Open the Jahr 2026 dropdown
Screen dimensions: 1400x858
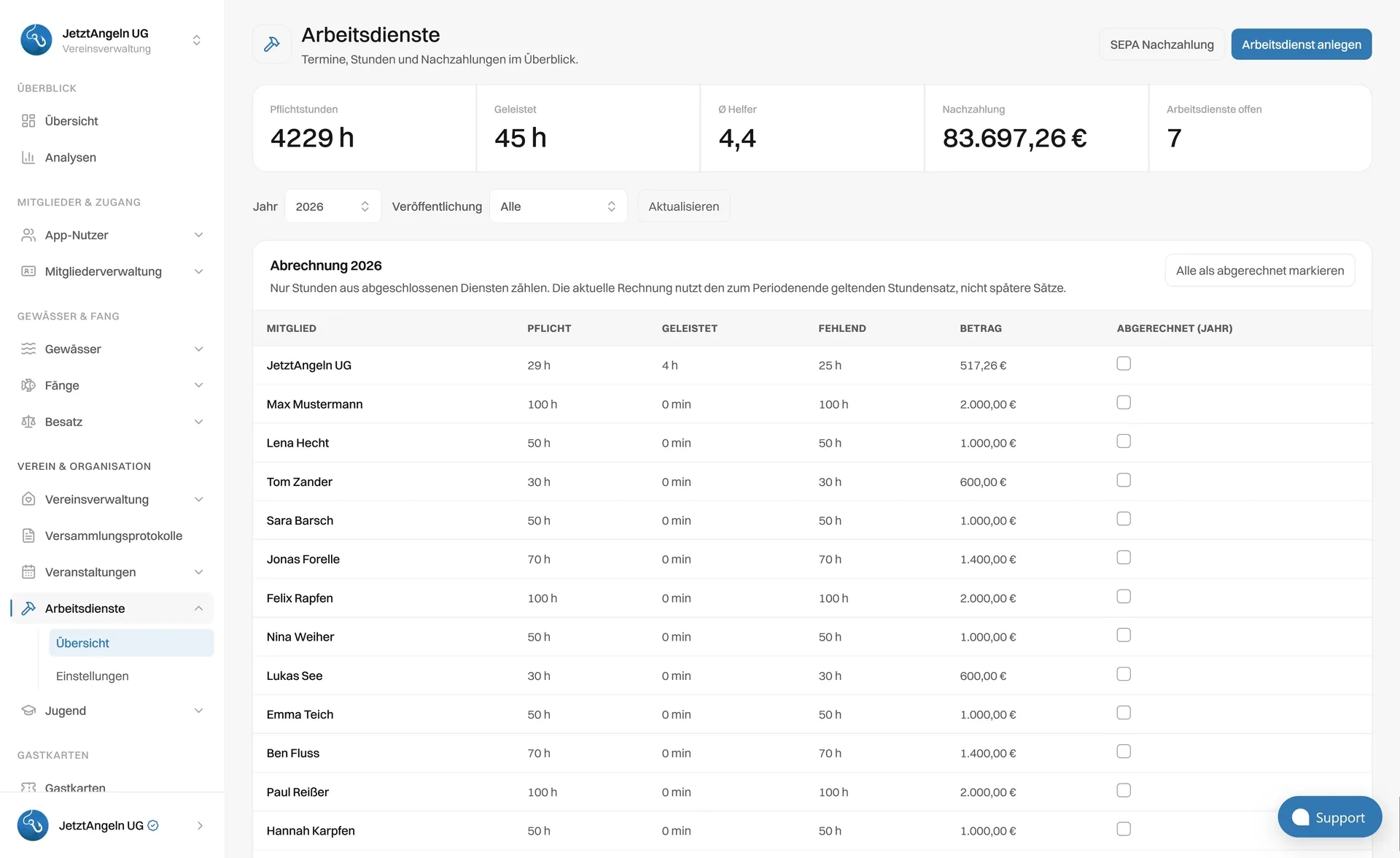click(332, 206)
